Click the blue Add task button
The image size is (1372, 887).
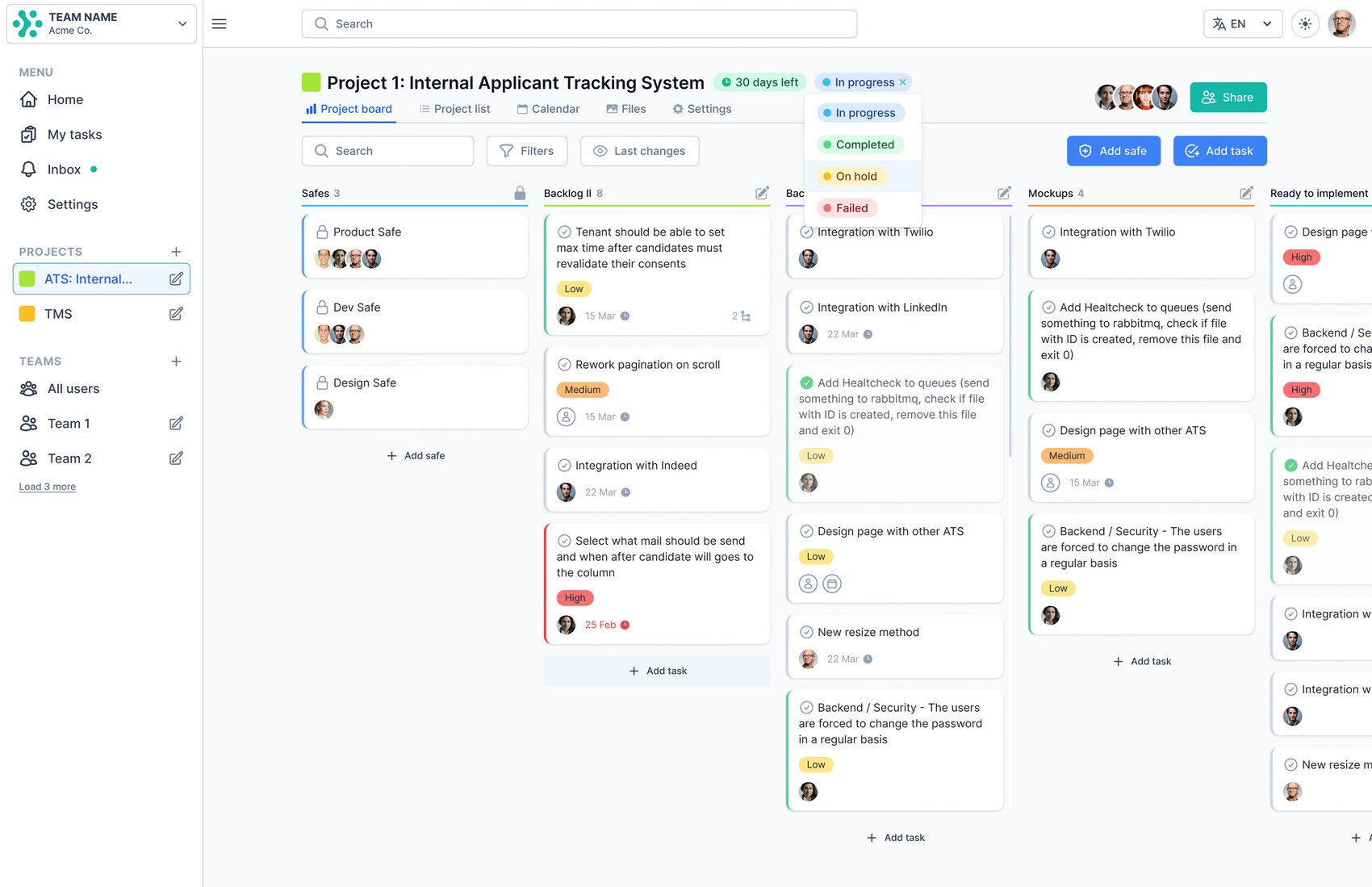click(1219, 151)
